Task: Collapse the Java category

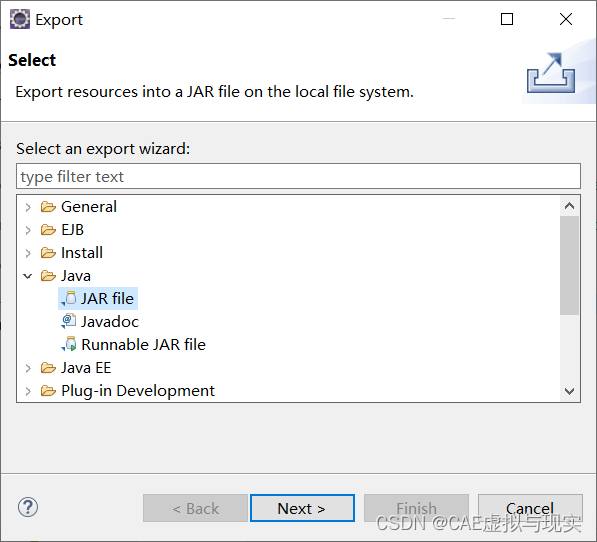Action: click(x=27, y=276)
